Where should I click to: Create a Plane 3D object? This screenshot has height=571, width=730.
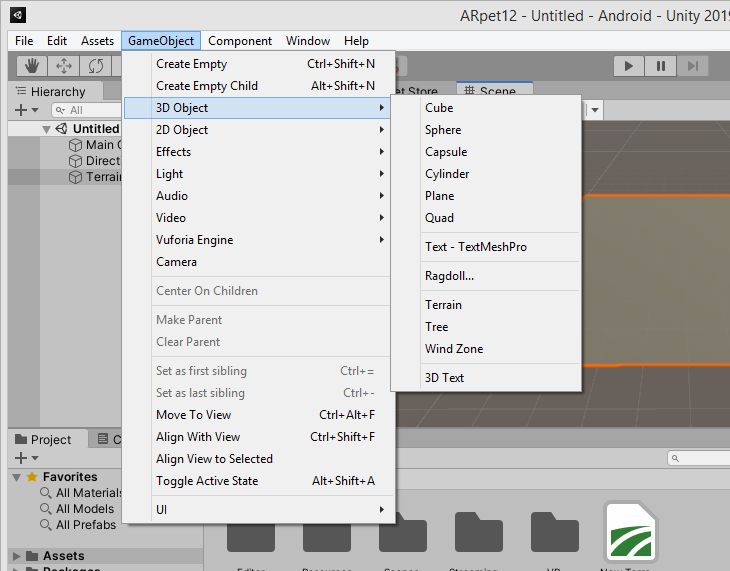tap(486, 196)
